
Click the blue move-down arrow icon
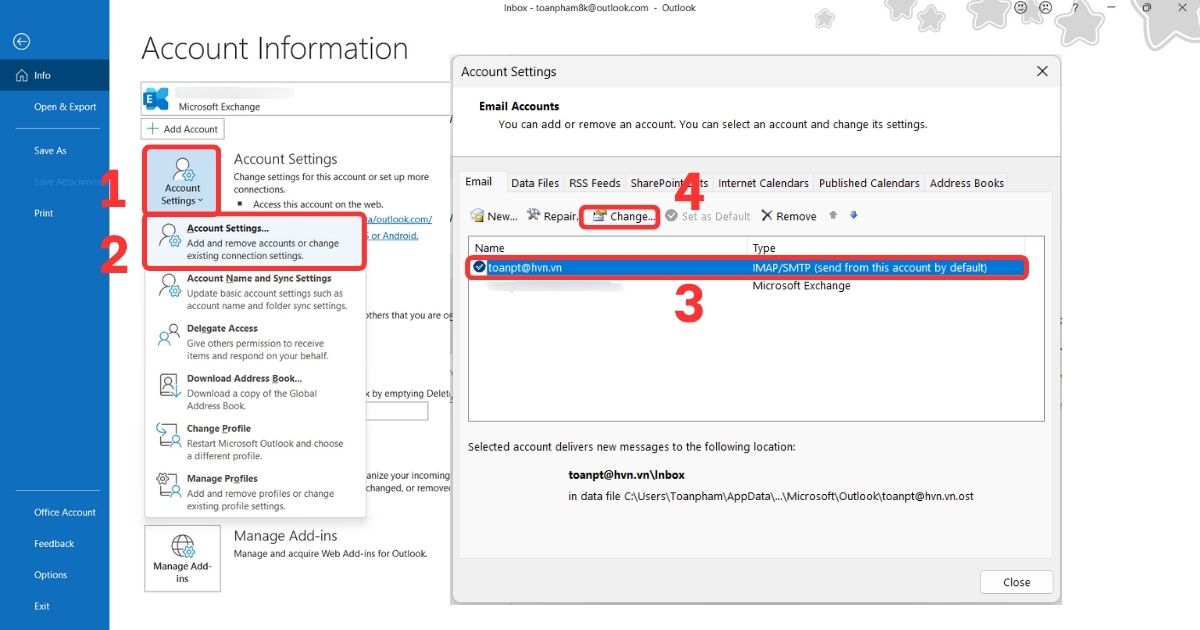pos(852,215)
